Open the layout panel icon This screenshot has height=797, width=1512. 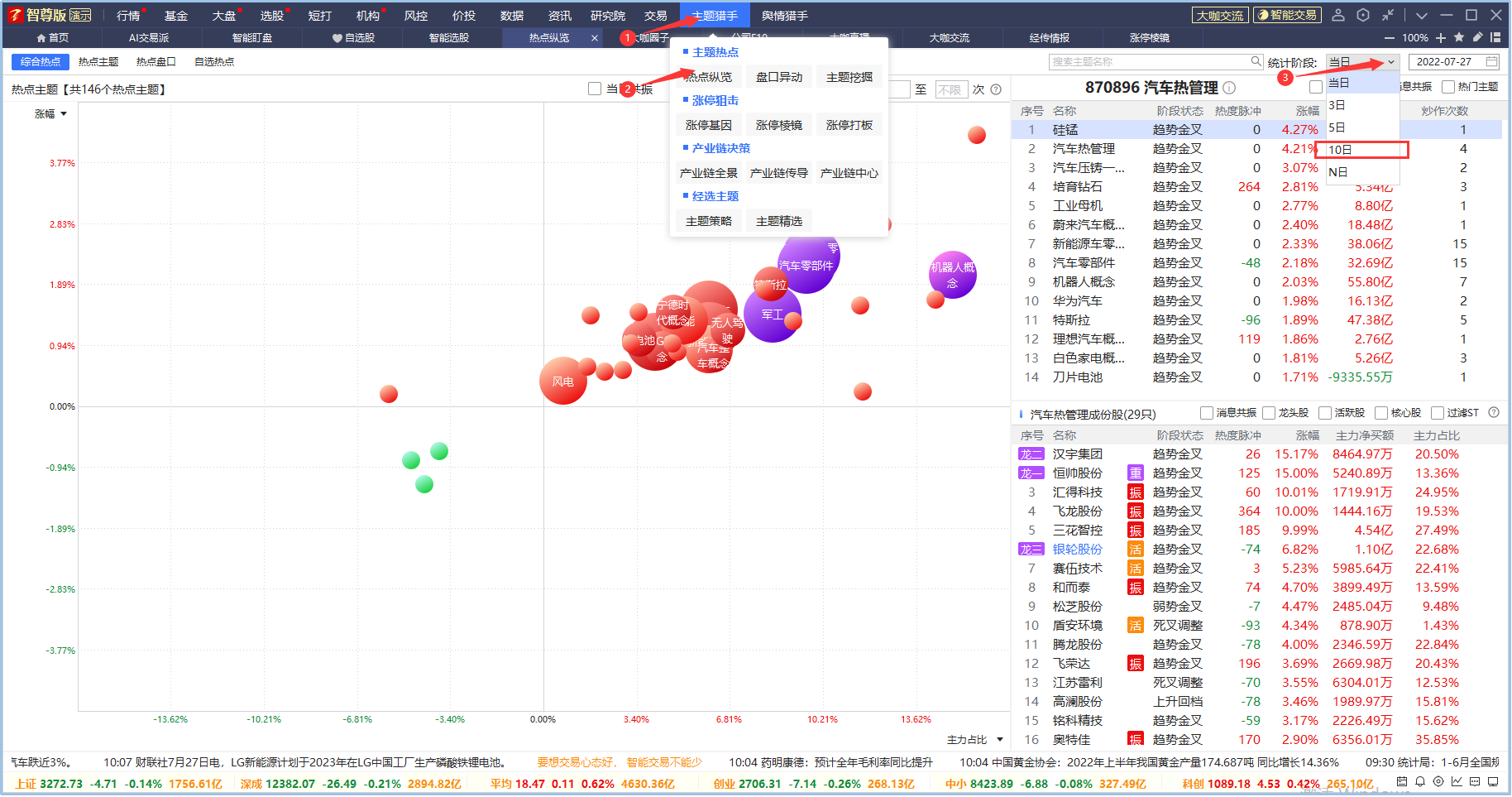point(1495,37)
